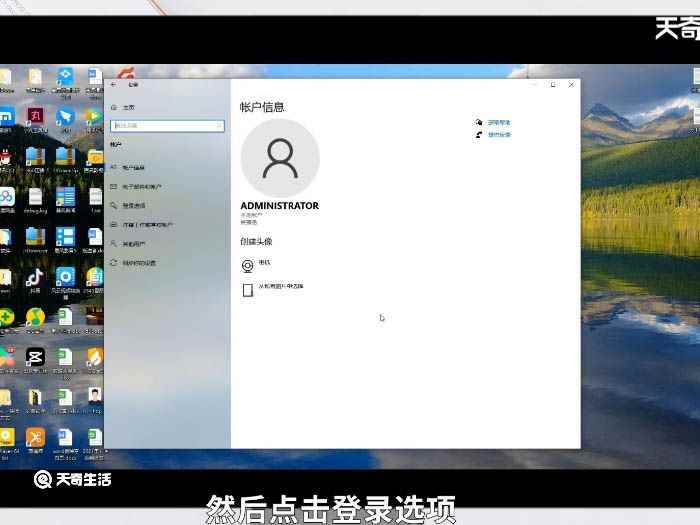Click the Give feedback person icon
This screenshot has height=525, width=700.
[x=479, y=134]
